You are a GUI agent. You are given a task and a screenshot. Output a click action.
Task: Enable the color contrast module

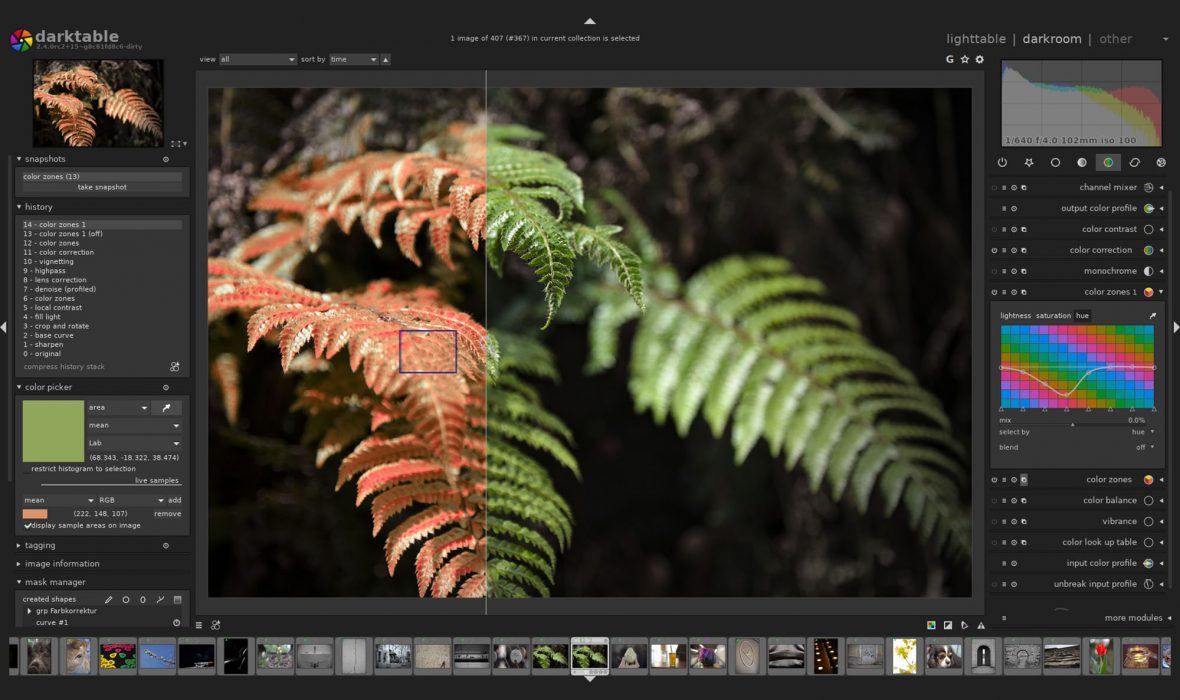tap(994, 228)
